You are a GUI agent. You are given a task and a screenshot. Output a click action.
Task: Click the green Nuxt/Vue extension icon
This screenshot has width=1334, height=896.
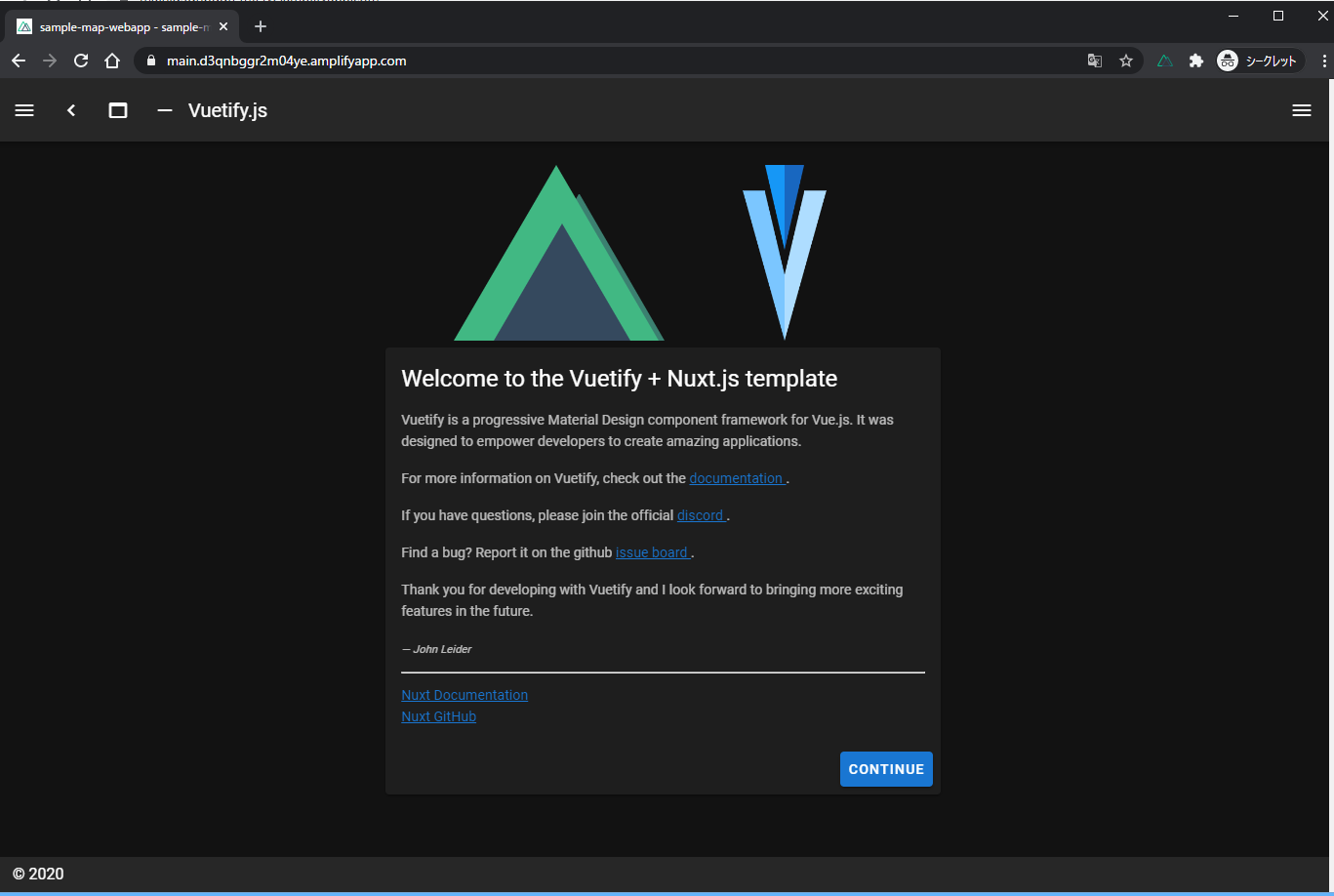pos(1164,61)
